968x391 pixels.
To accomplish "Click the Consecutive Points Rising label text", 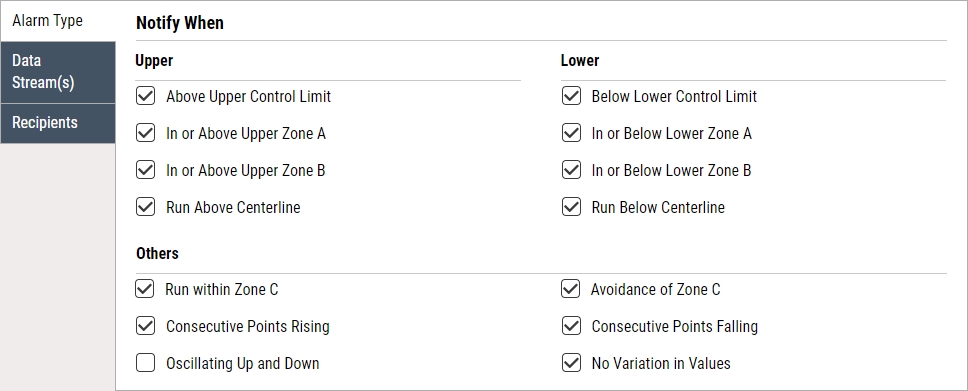I will [248, 327].
